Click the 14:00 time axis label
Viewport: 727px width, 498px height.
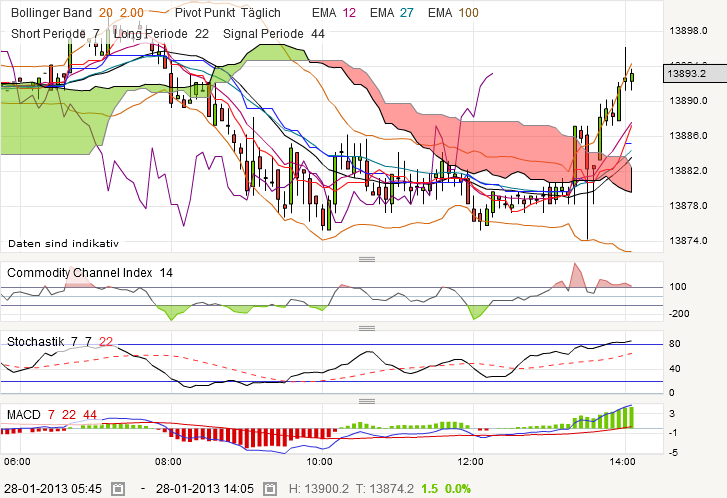(x=622, y=462)
